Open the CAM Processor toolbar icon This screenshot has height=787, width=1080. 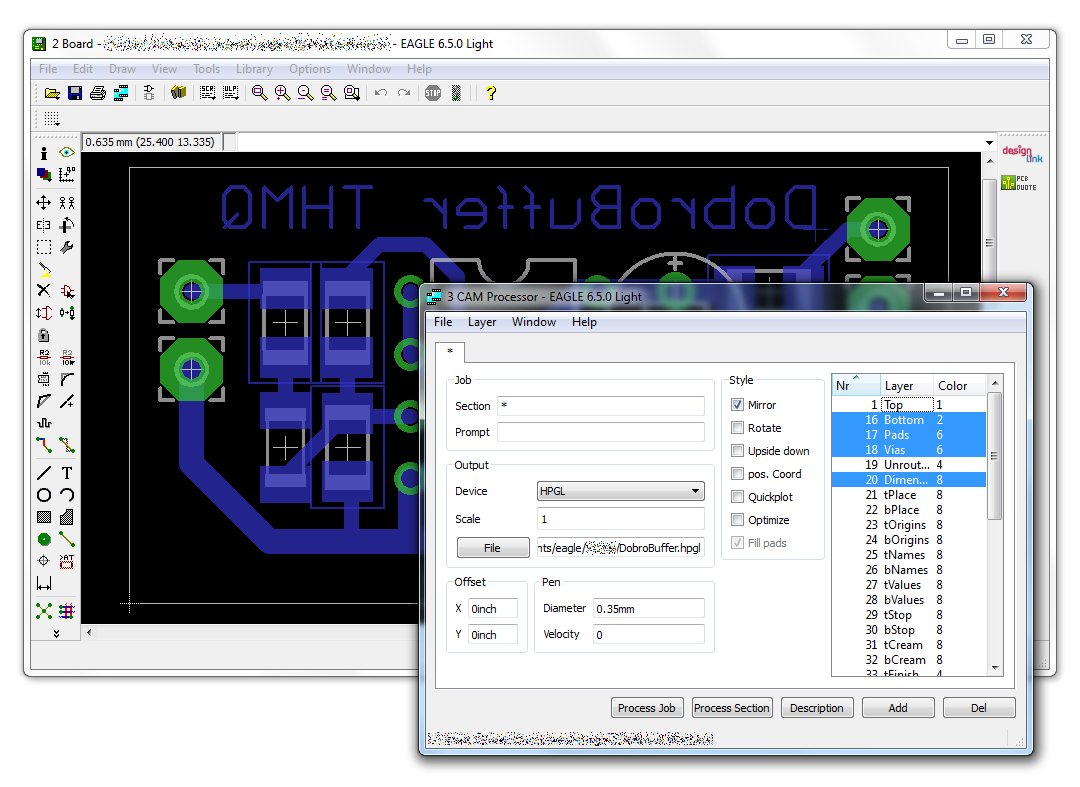pyautogui.click(x=121, y=93)
